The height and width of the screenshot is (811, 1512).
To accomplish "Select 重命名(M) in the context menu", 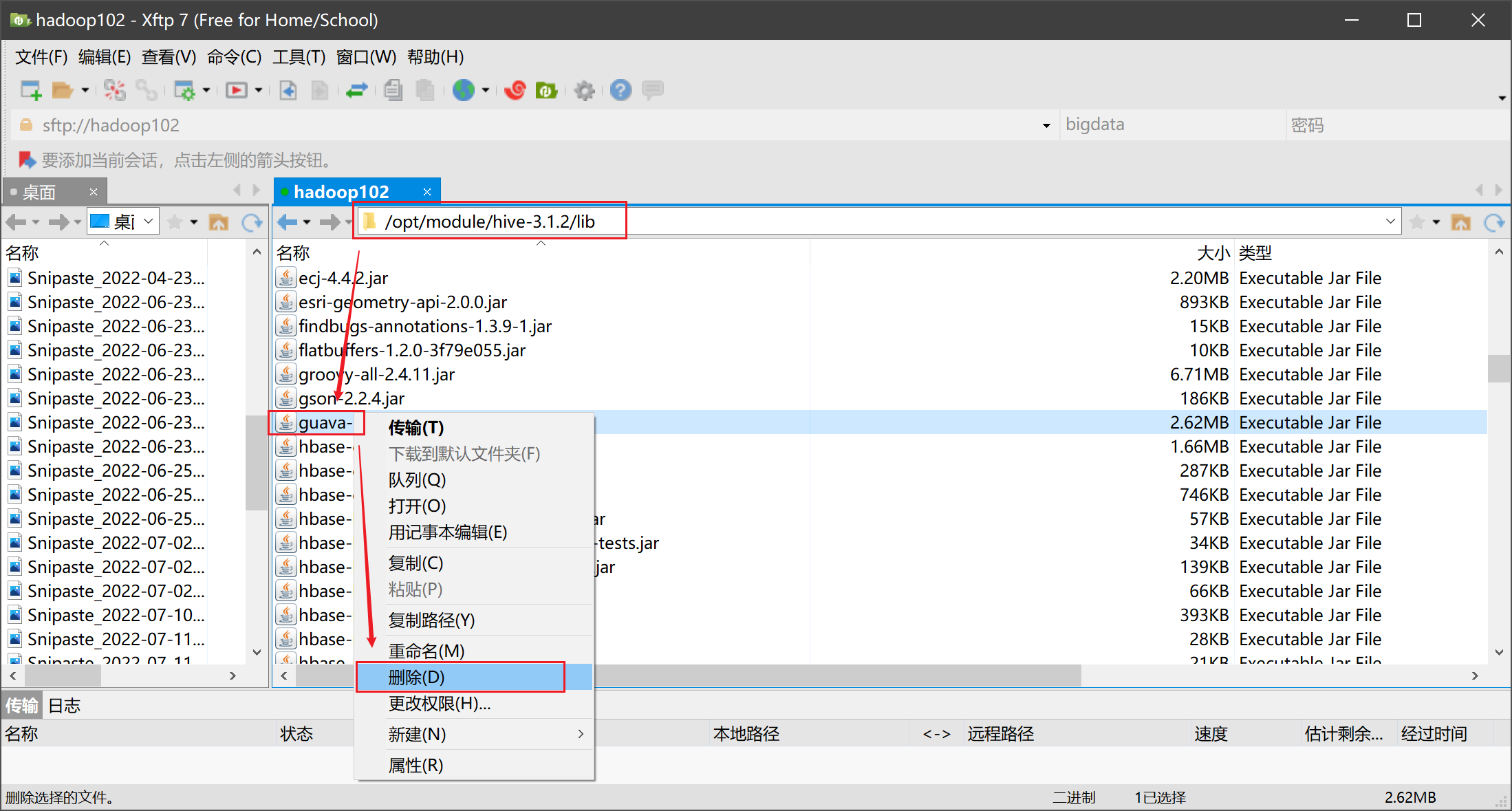I will tap(428, 650).
